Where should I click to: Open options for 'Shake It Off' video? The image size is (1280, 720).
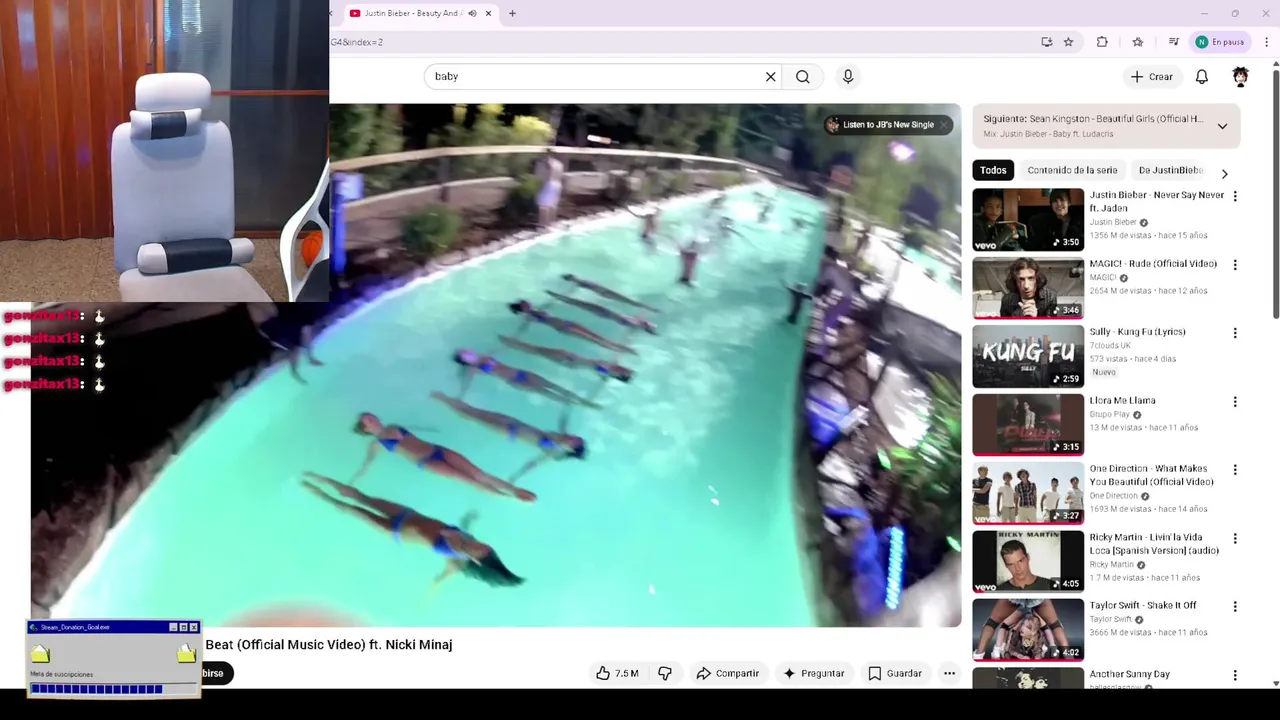(1235, 607)
